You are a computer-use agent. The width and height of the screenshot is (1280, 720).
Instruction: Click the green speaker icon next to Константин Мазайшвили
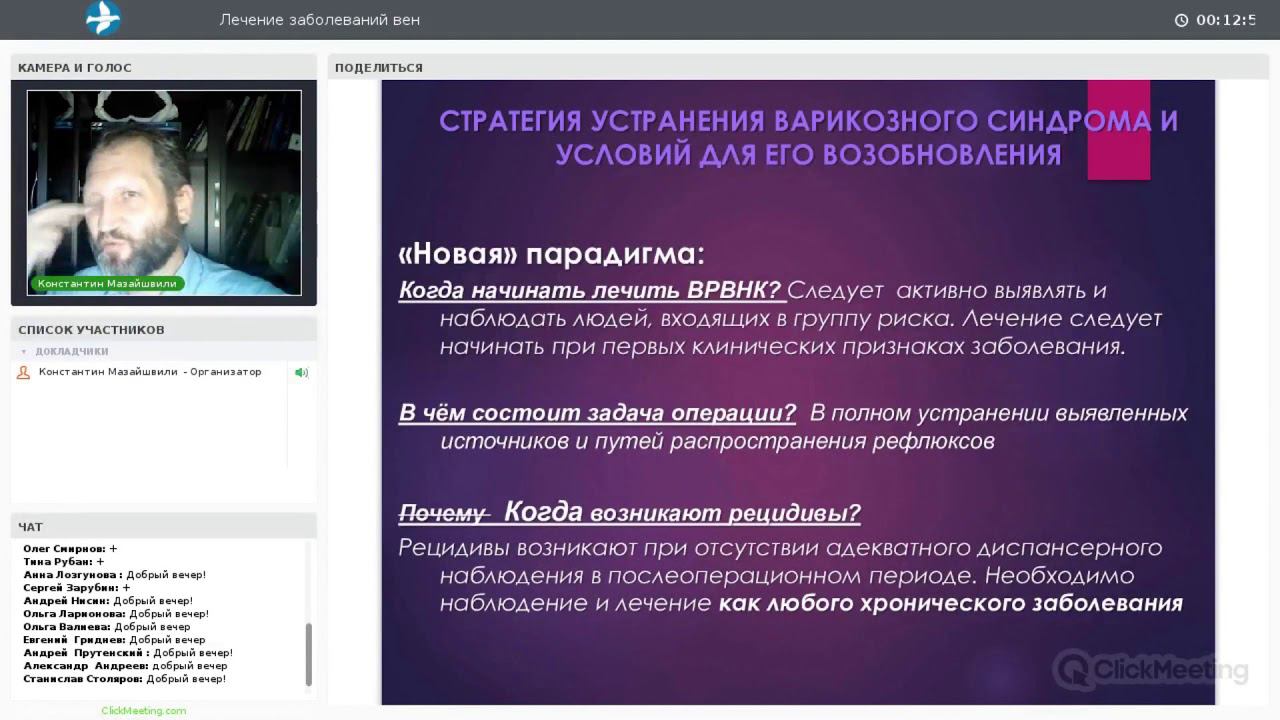coord(301,372)
